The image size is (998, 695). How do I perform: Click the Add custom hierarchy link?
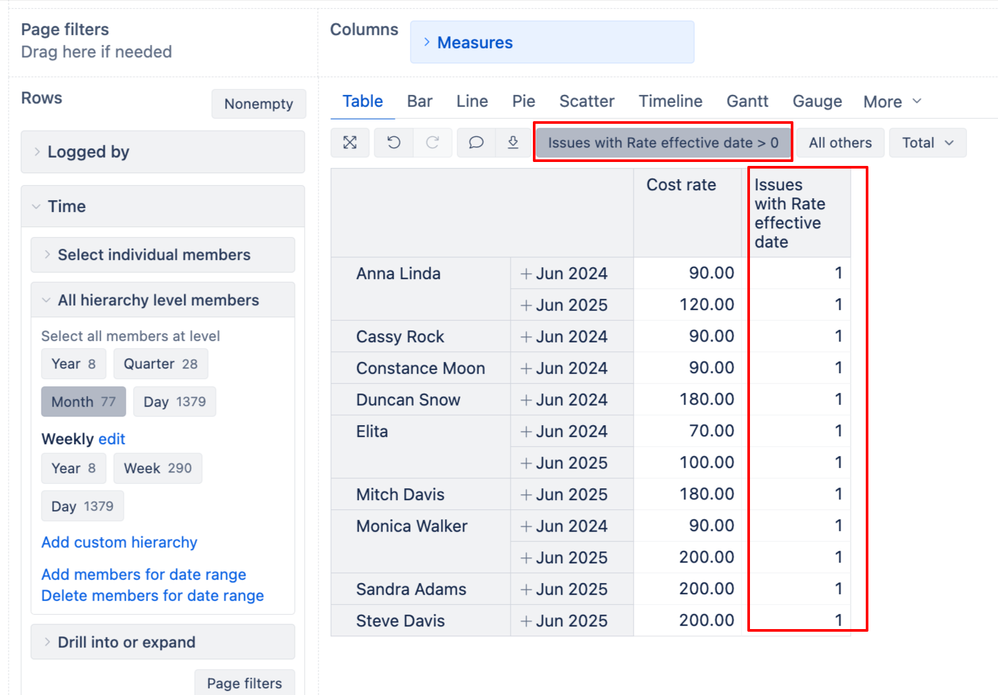[x=119, y=542]
